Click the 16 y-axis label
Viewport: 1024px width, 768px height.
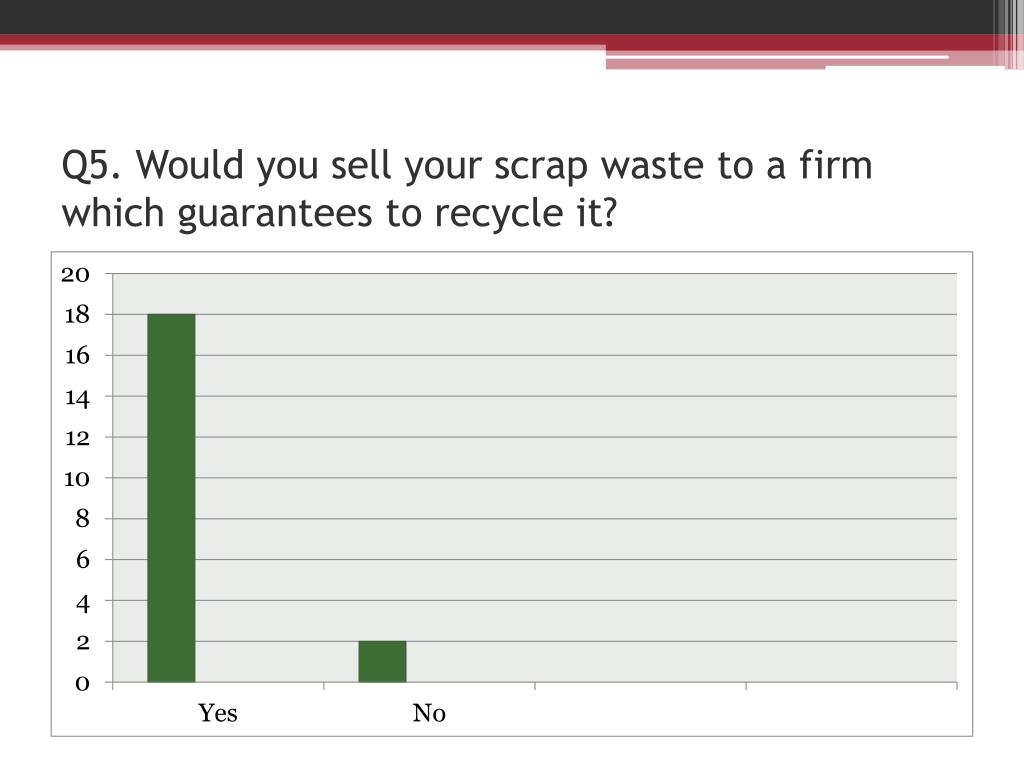pyautogui.click(x=76, y=356)
